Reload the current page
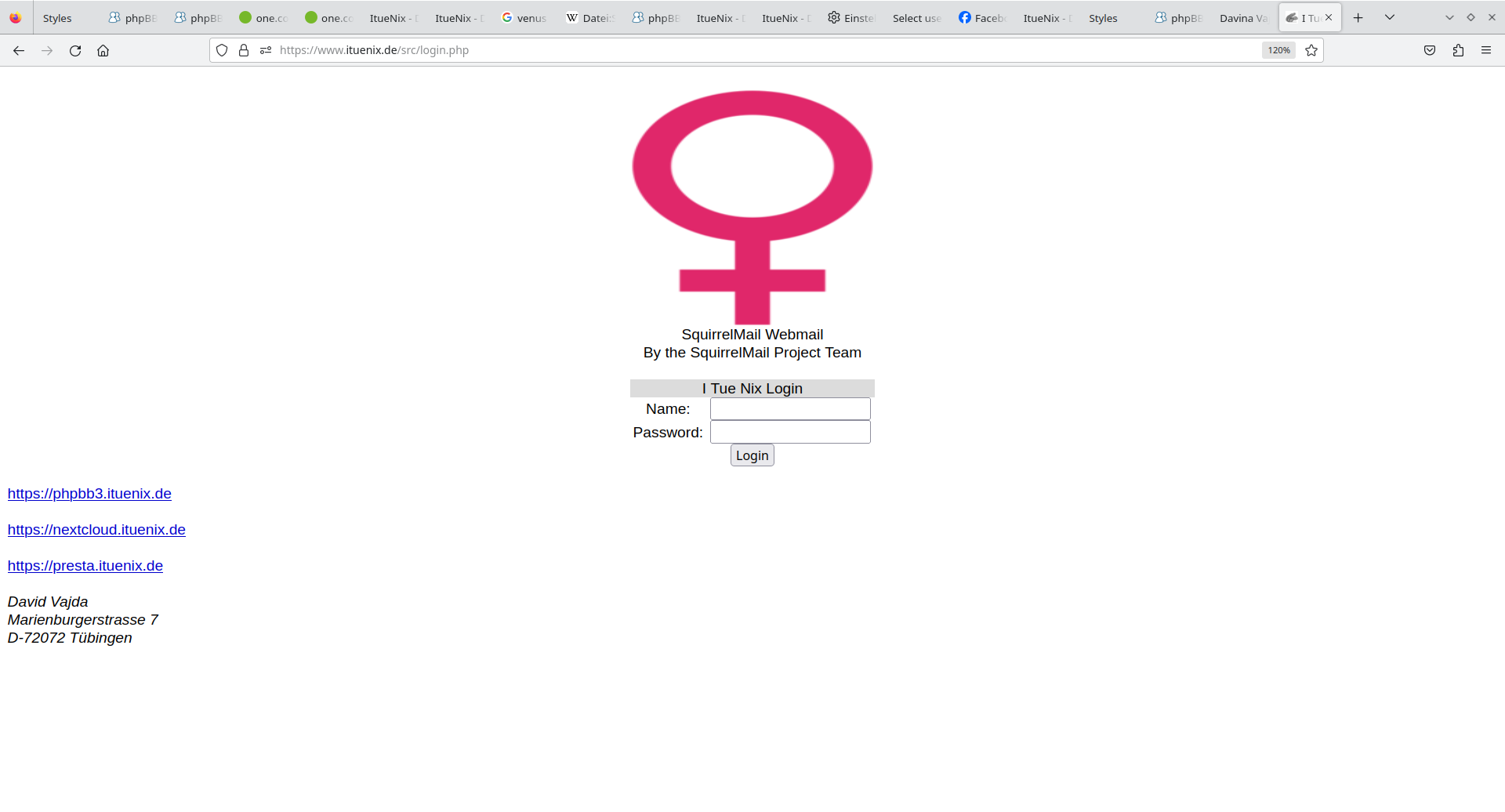Image resolution: width=1505 pixels, height=812 pixels. click(75, 50)
